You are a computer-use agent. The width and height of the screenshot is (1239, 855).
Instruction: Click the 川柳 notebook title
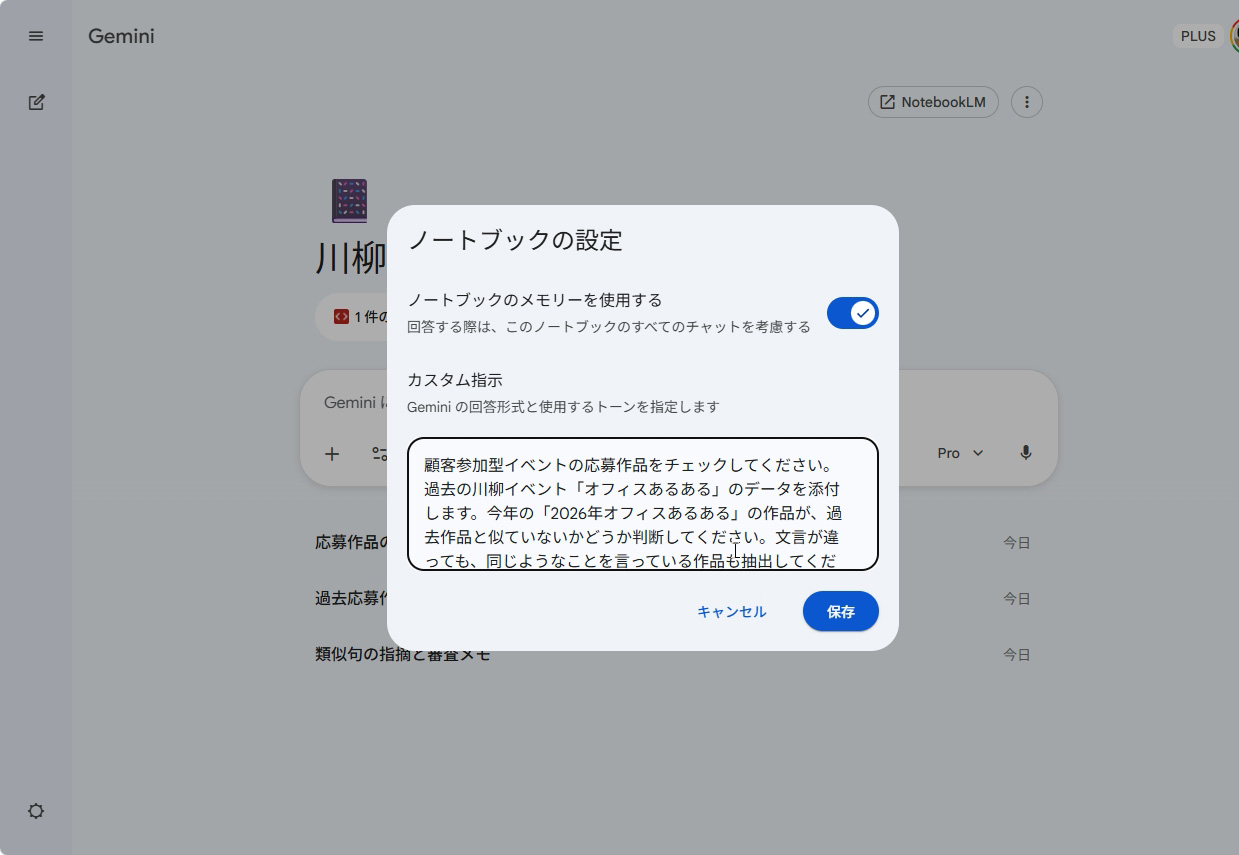351,259
